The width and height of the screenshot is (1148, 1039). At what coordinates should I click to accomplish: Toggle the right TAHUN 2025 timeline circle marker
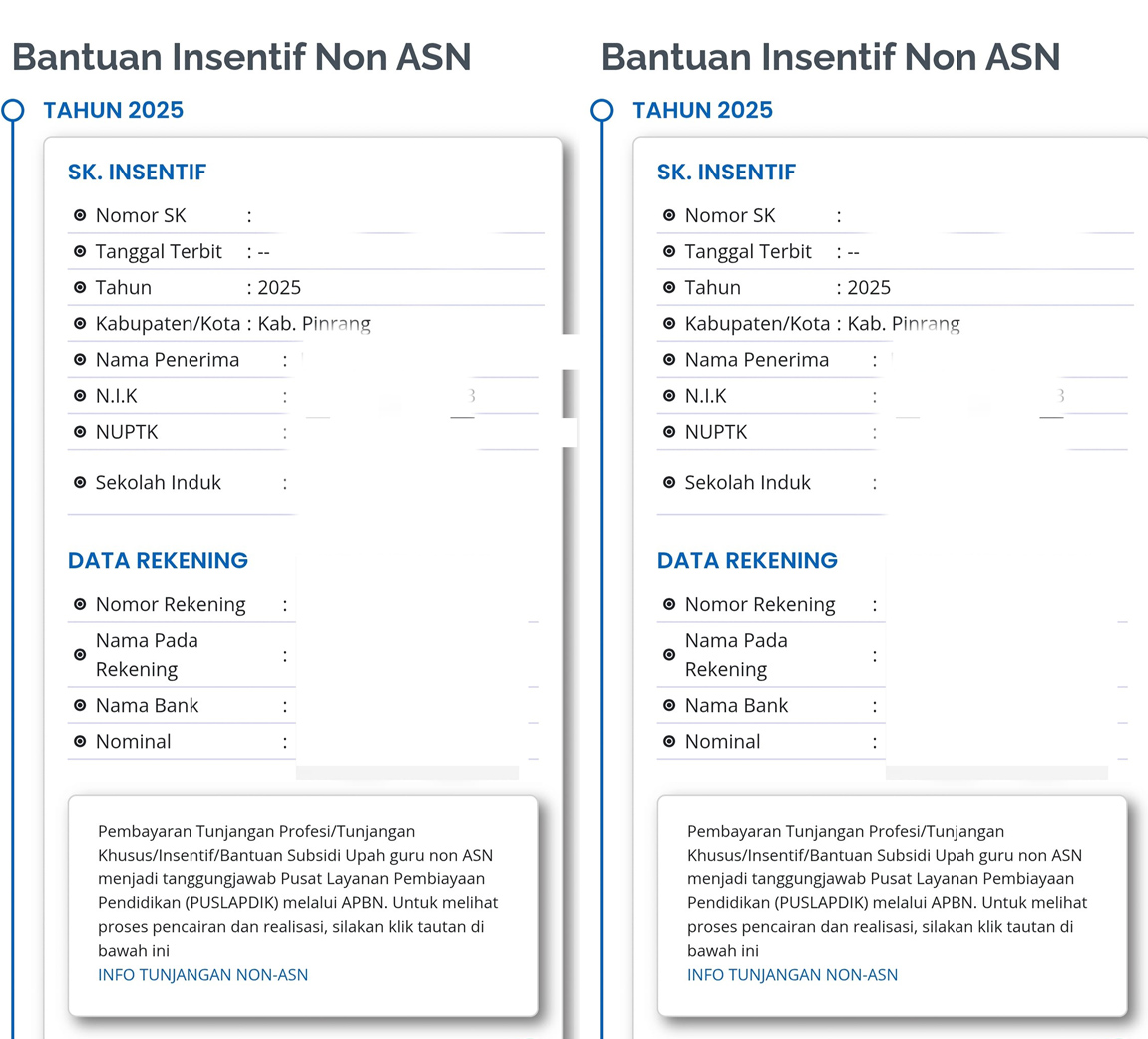point(602,109)
